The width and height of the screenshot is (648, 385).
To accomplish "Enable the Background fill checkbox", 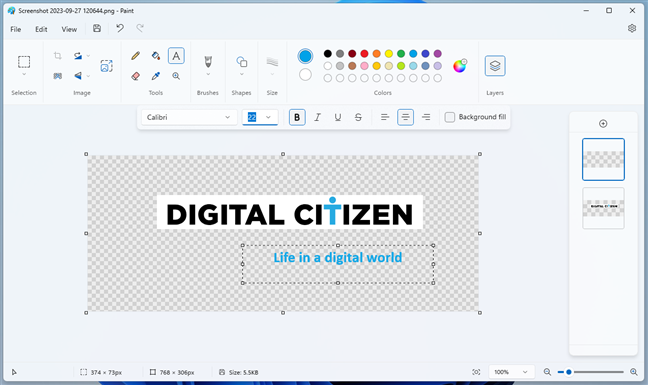I will pyautogui.click(x=450, y=117).
